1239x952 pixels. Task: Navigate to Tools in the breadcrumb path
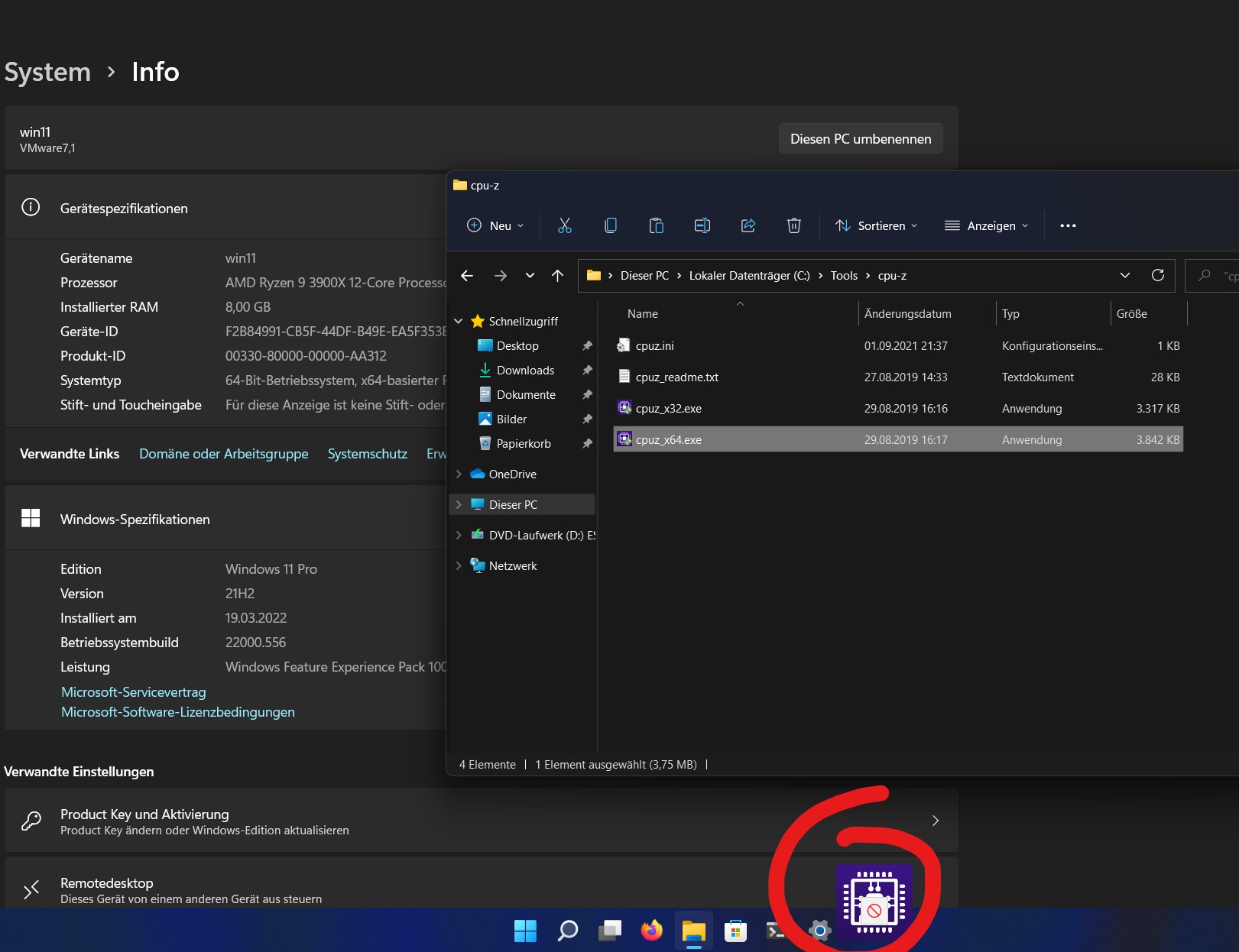[x=844, y=275]
